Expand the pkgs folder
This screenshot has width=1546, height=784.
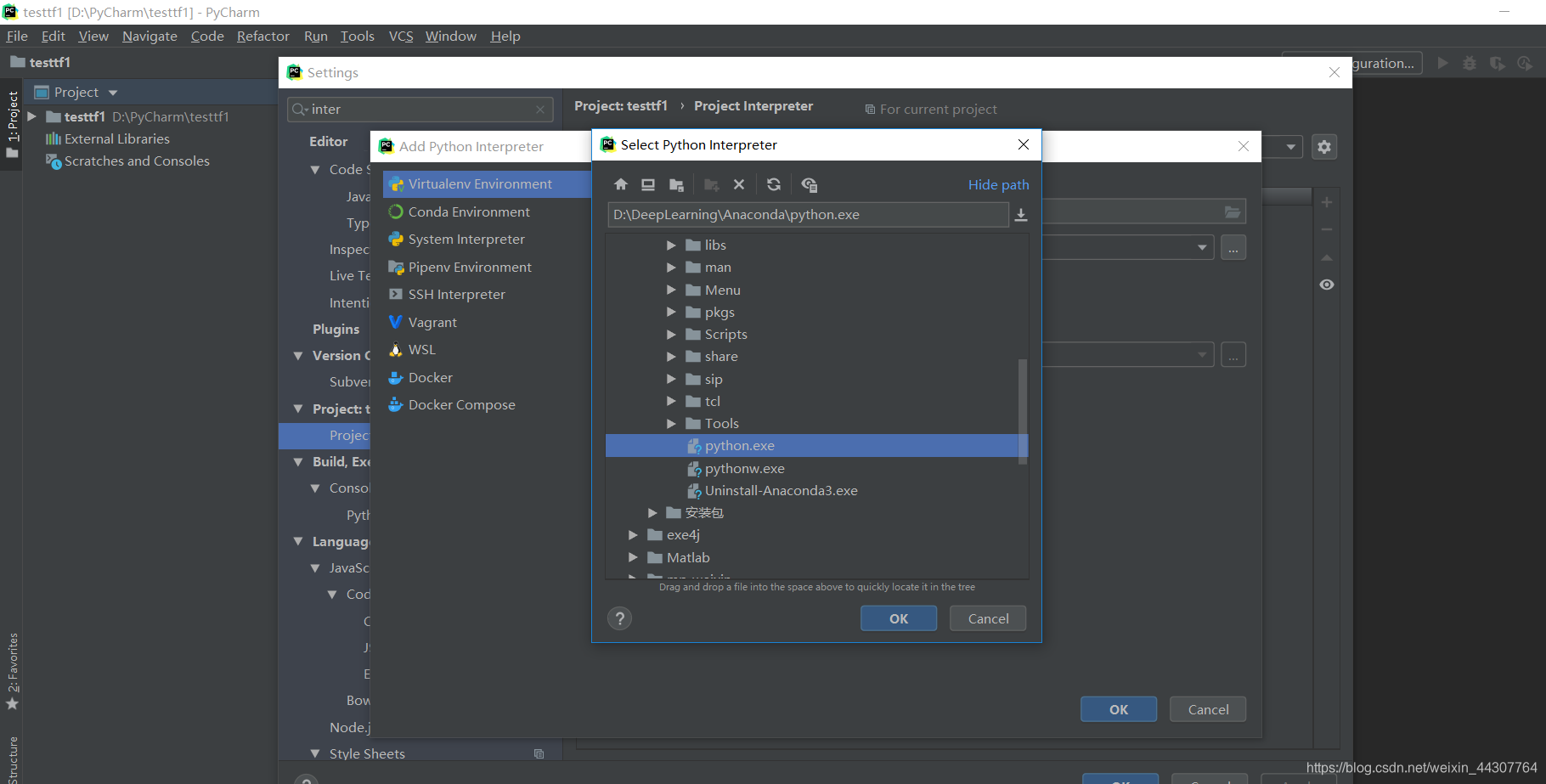pos(671,312)
